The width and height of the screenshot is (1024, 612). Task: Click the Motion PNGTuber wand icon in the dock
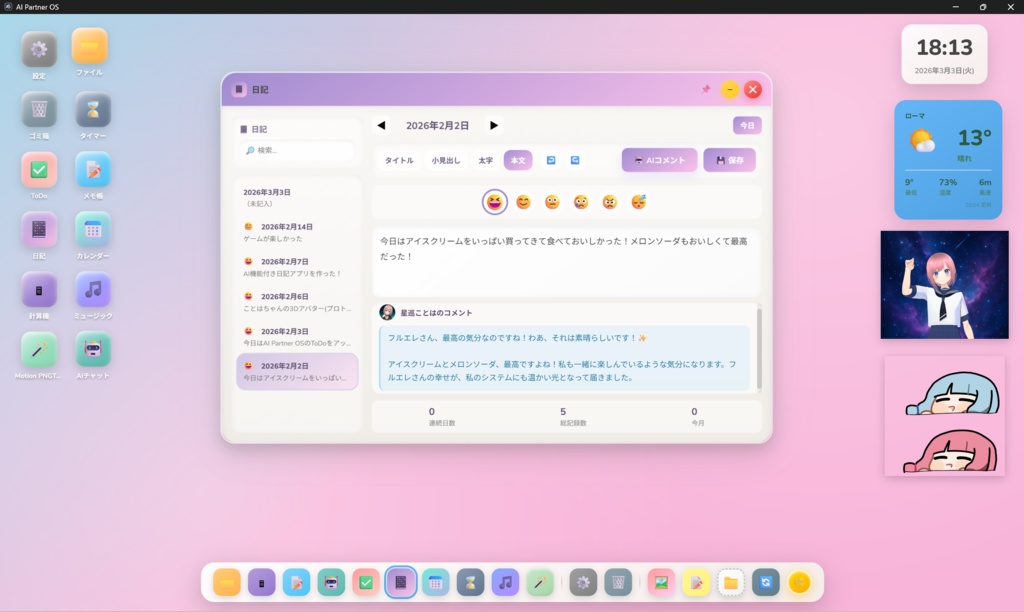coord(541,581)
